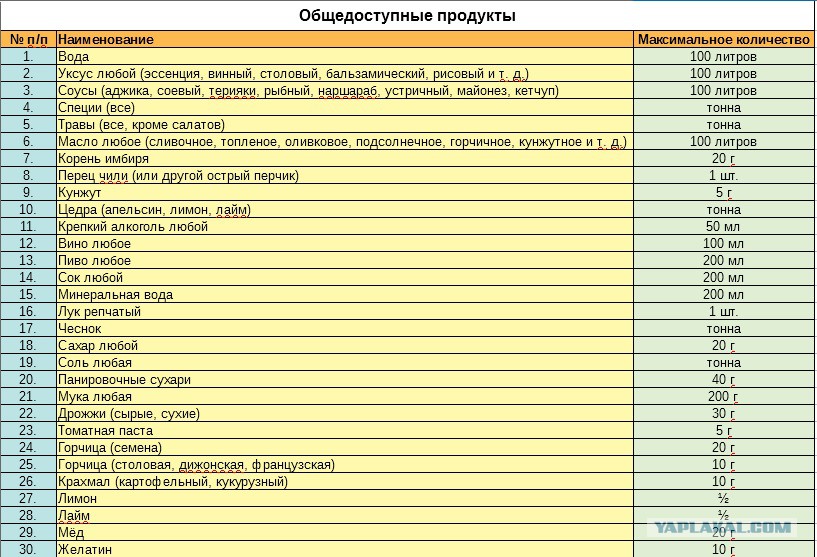Click the cell 'Мука любая'

tap(345, 397)
